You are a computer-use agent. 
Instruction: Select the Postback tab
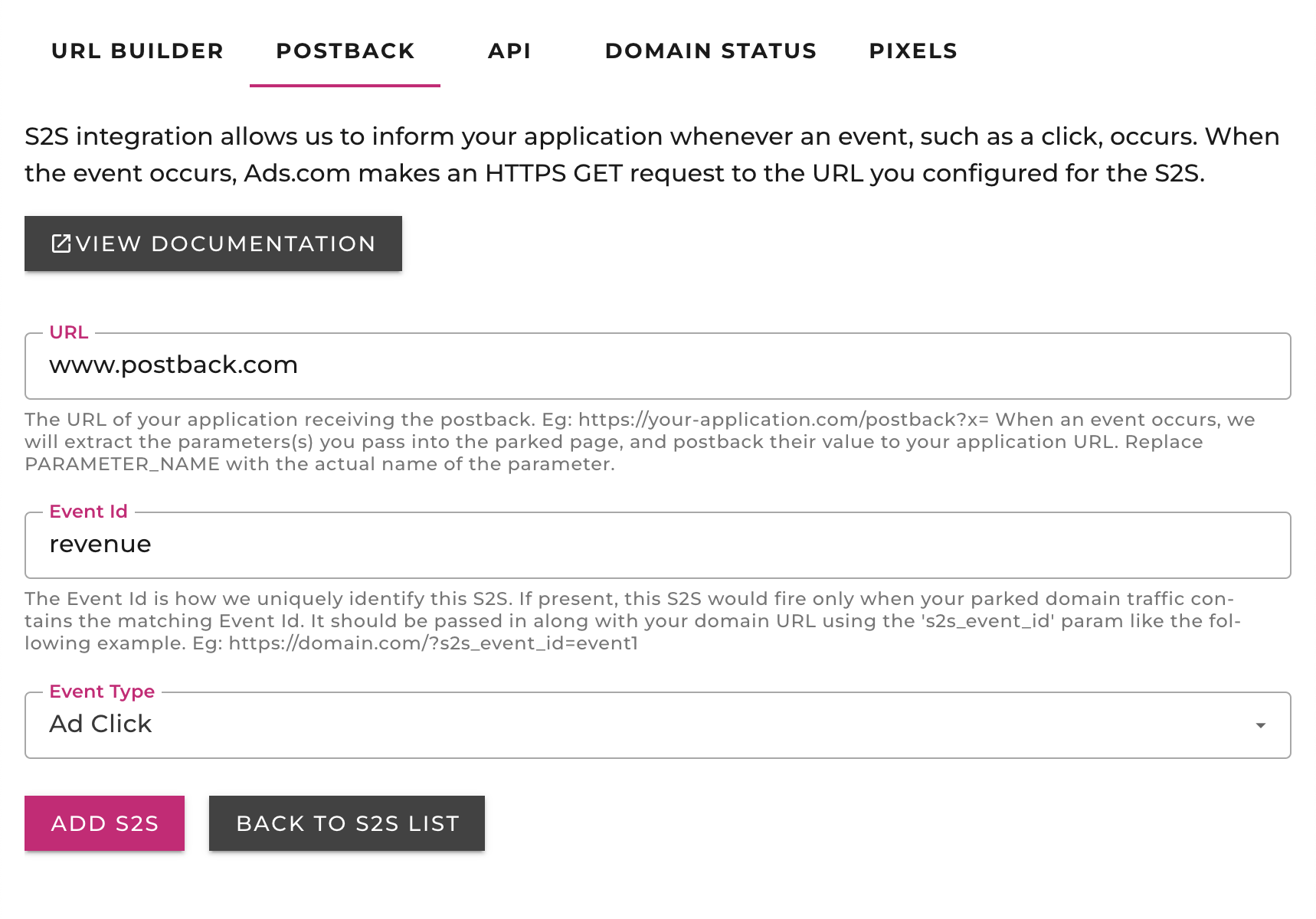click(345, 51)
